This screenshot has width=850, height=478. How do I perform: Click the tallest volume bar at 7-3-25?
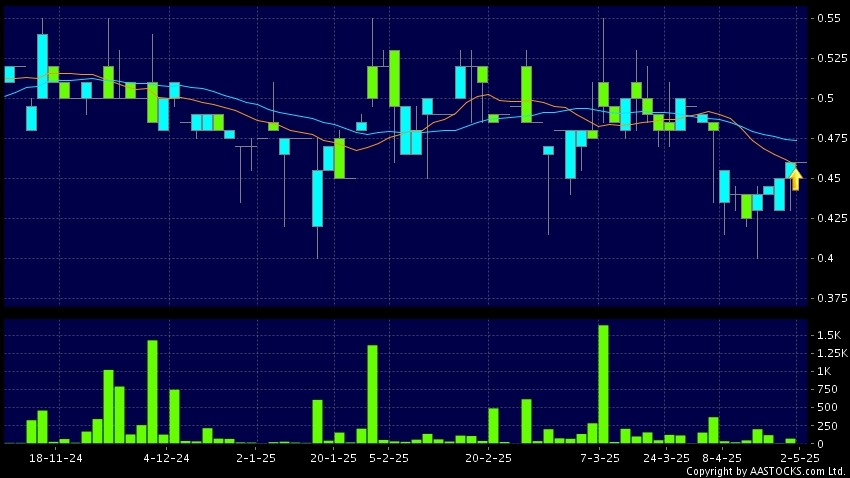tap(603, 384)
